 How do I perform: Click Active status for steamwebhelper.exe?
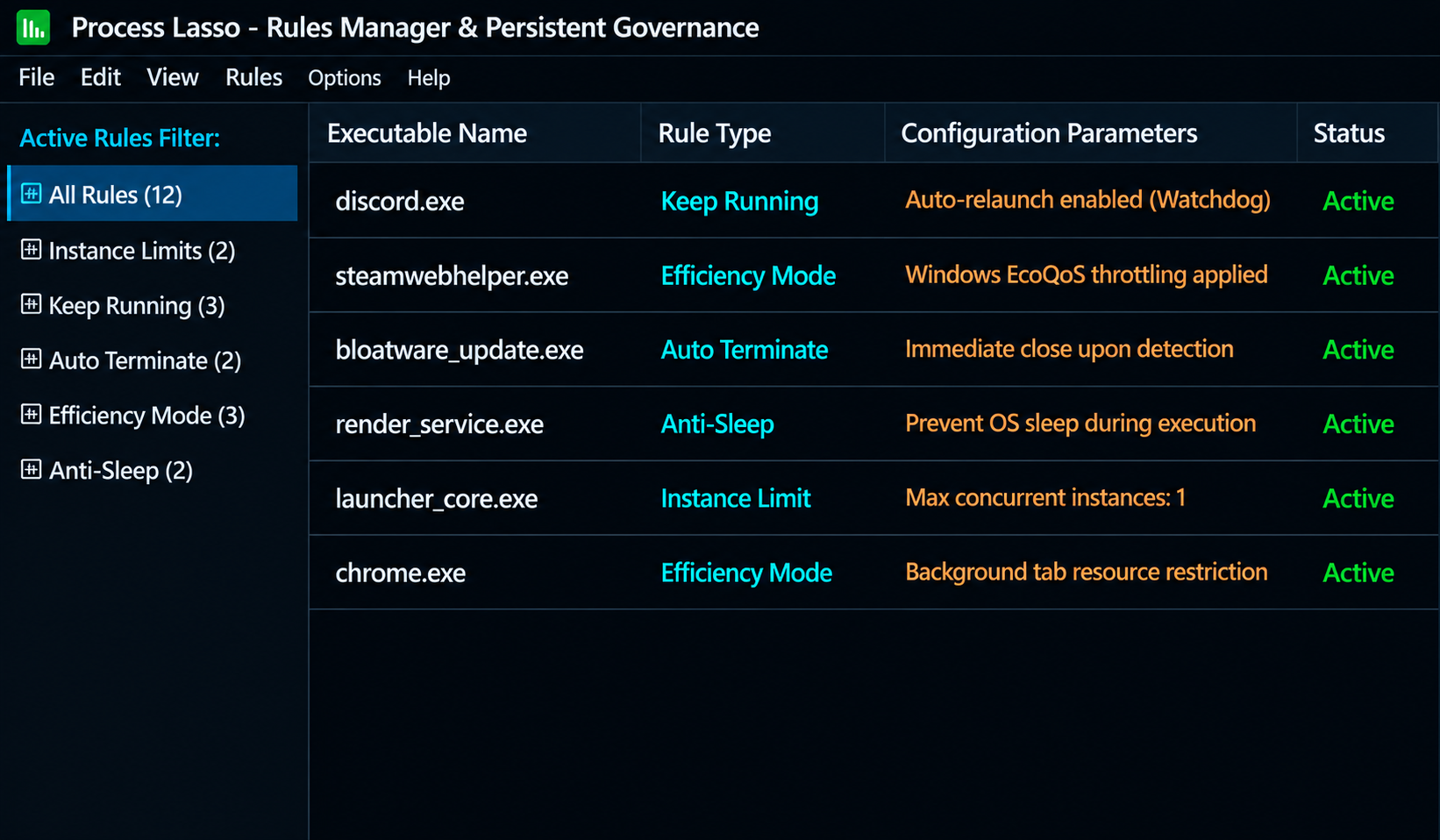coord(1358,275)
